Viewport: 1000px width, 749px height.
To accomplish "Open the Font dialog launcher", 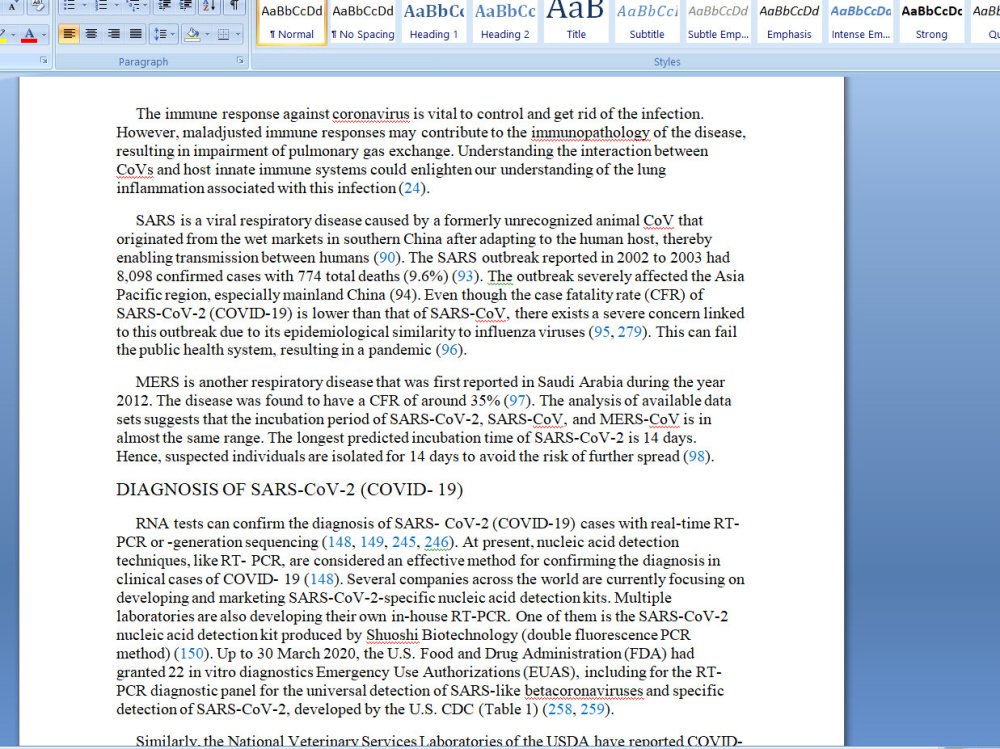I will (x=43, y=60).
